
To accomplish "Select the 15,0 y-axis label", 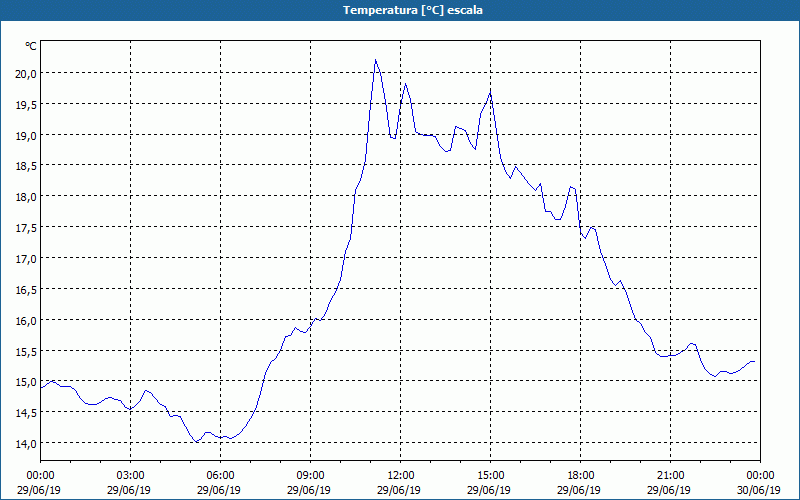I will click(27, 382).
